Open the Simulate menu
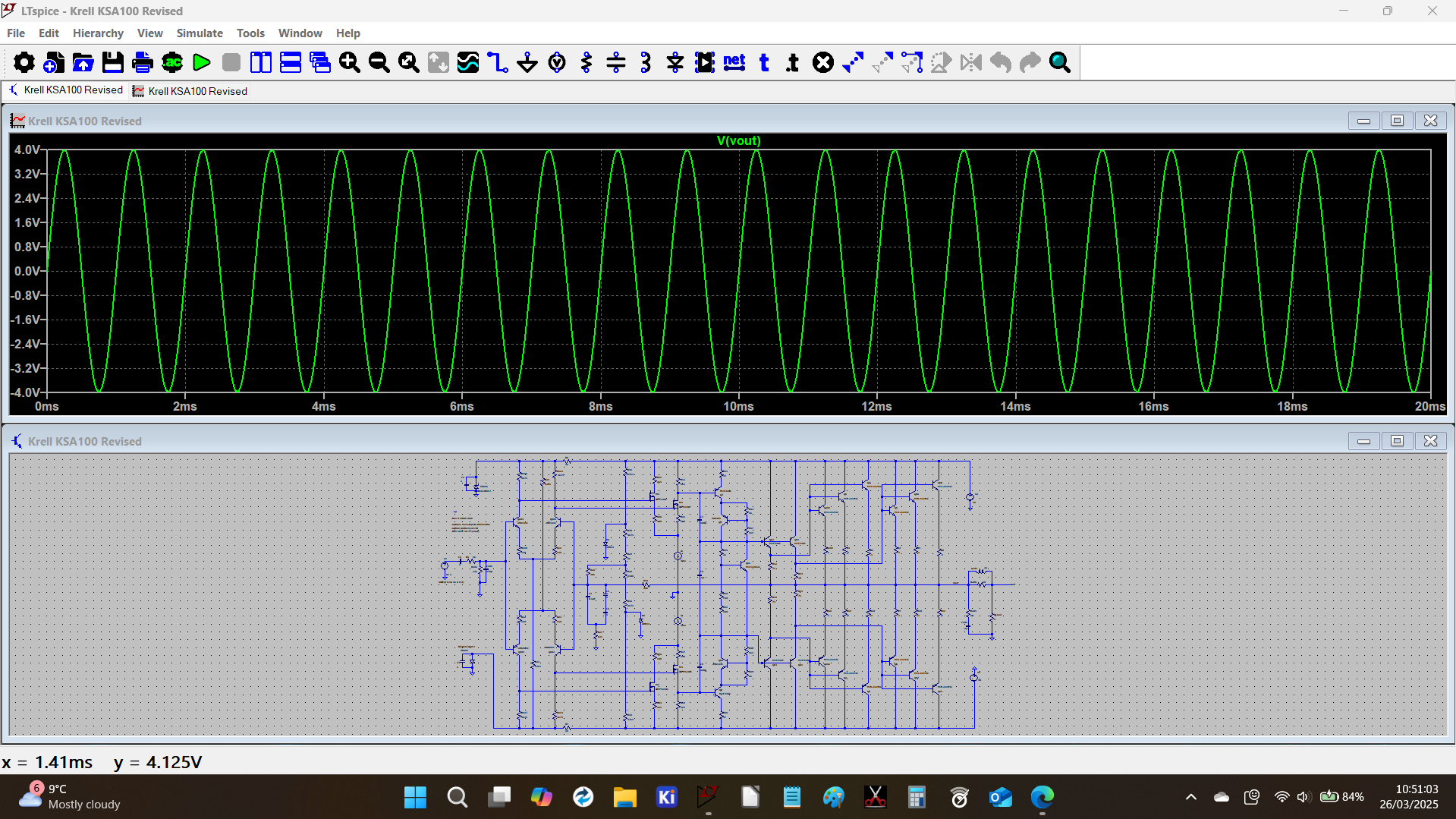Screen dimensions: 1456x819 tap(200, 33)
